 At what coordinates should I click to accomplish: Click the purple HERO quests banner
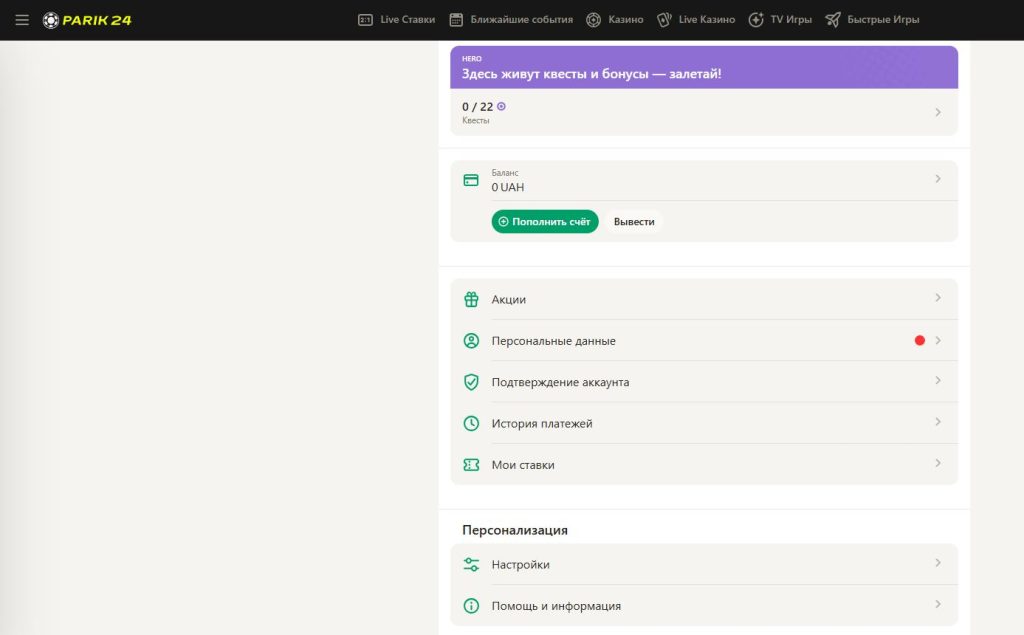coord(704,67)
